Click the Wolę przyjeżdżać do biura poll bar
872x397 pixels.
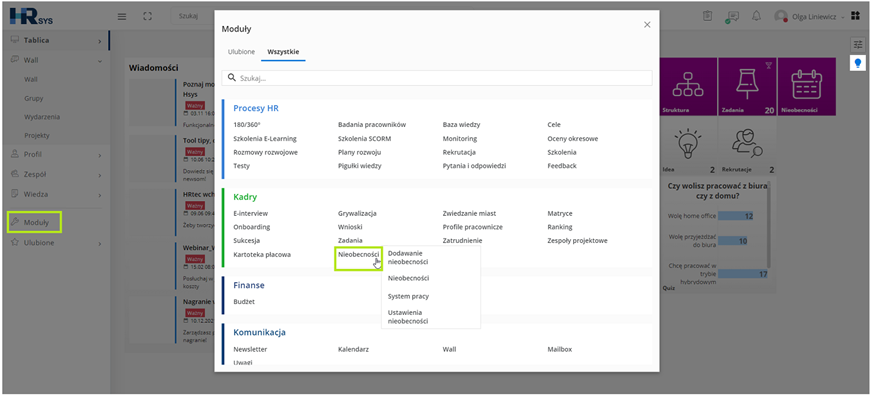[732, 241]
